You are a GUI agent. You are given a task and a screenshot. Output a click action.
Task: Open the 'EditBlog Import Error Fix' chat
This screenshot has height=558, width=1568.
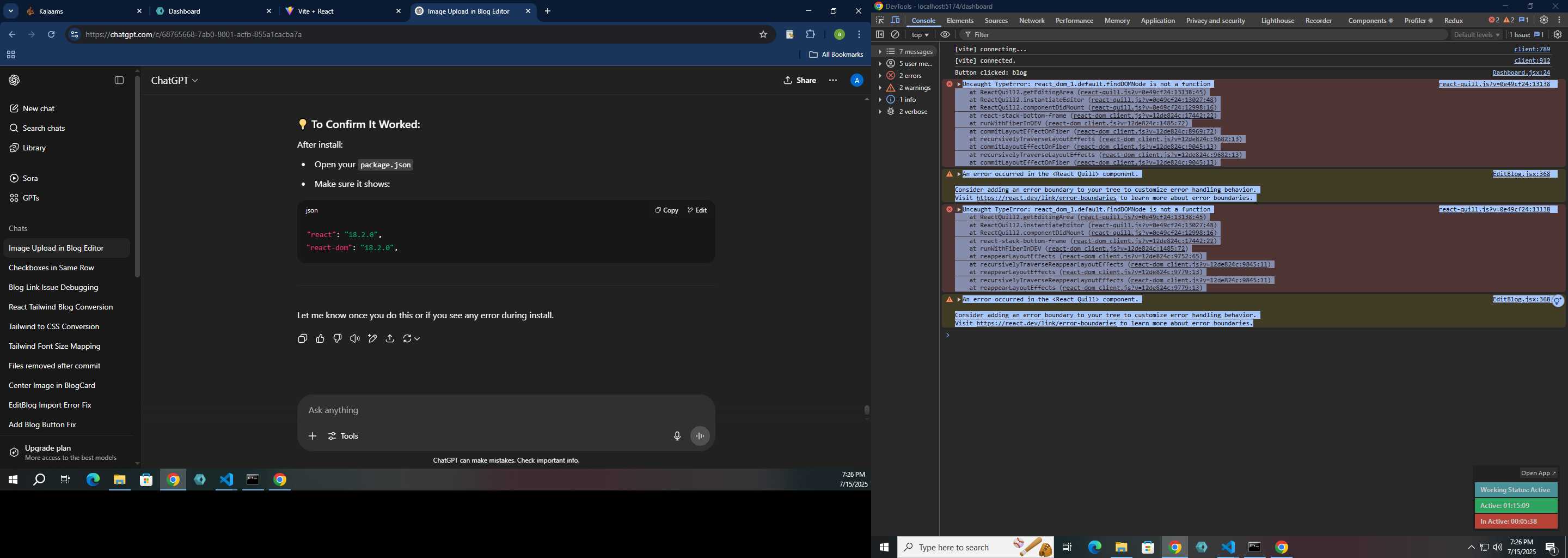(50, 405)
